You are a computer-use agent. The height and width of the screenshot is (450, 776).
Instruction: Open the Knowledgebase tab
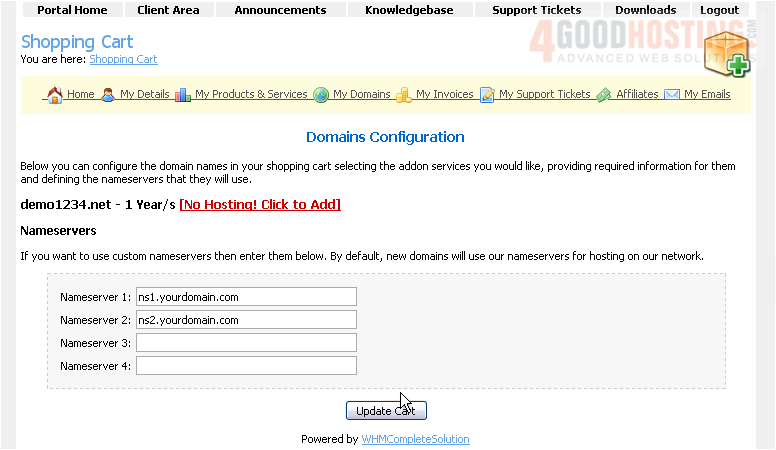click(409, 10)
